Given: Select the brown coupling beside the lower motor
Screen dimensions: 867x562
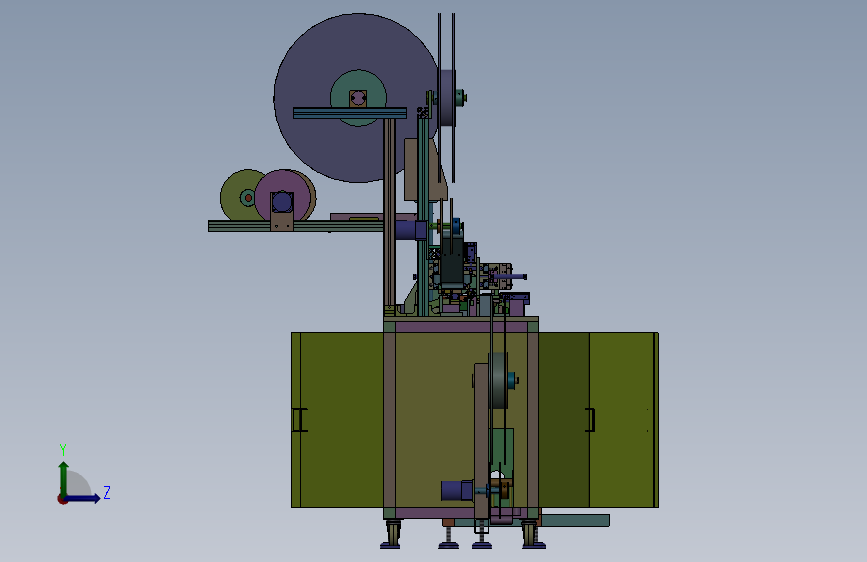Looking at the screenshot, I should (502, 488).
